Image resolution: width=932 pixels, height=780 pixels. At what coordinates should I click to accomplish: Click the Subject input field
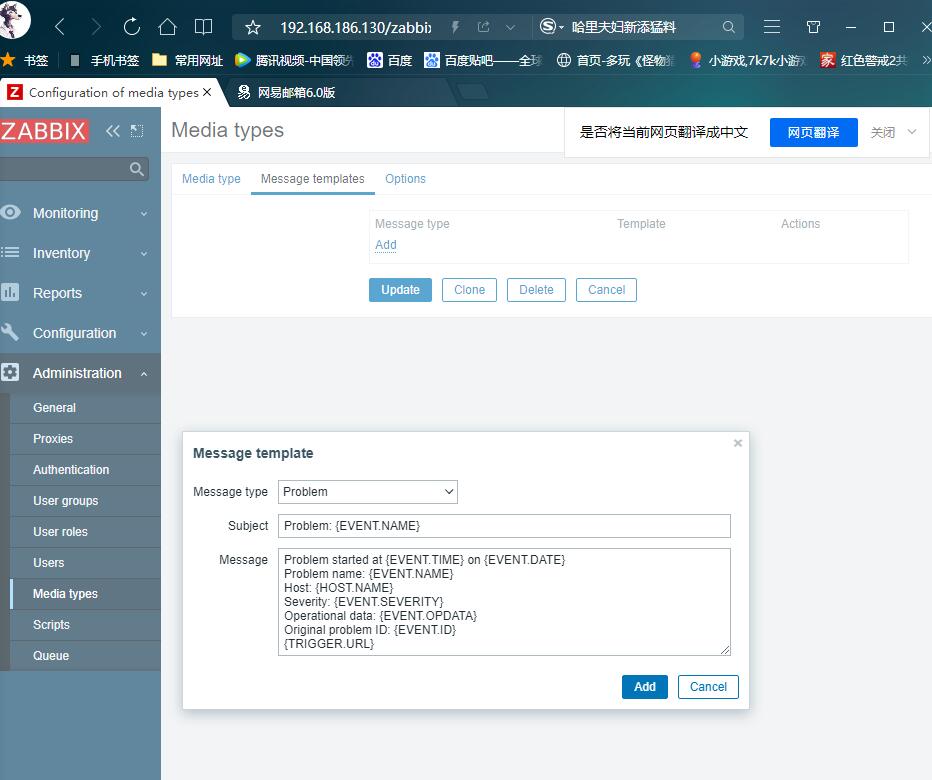coord(504,526)
